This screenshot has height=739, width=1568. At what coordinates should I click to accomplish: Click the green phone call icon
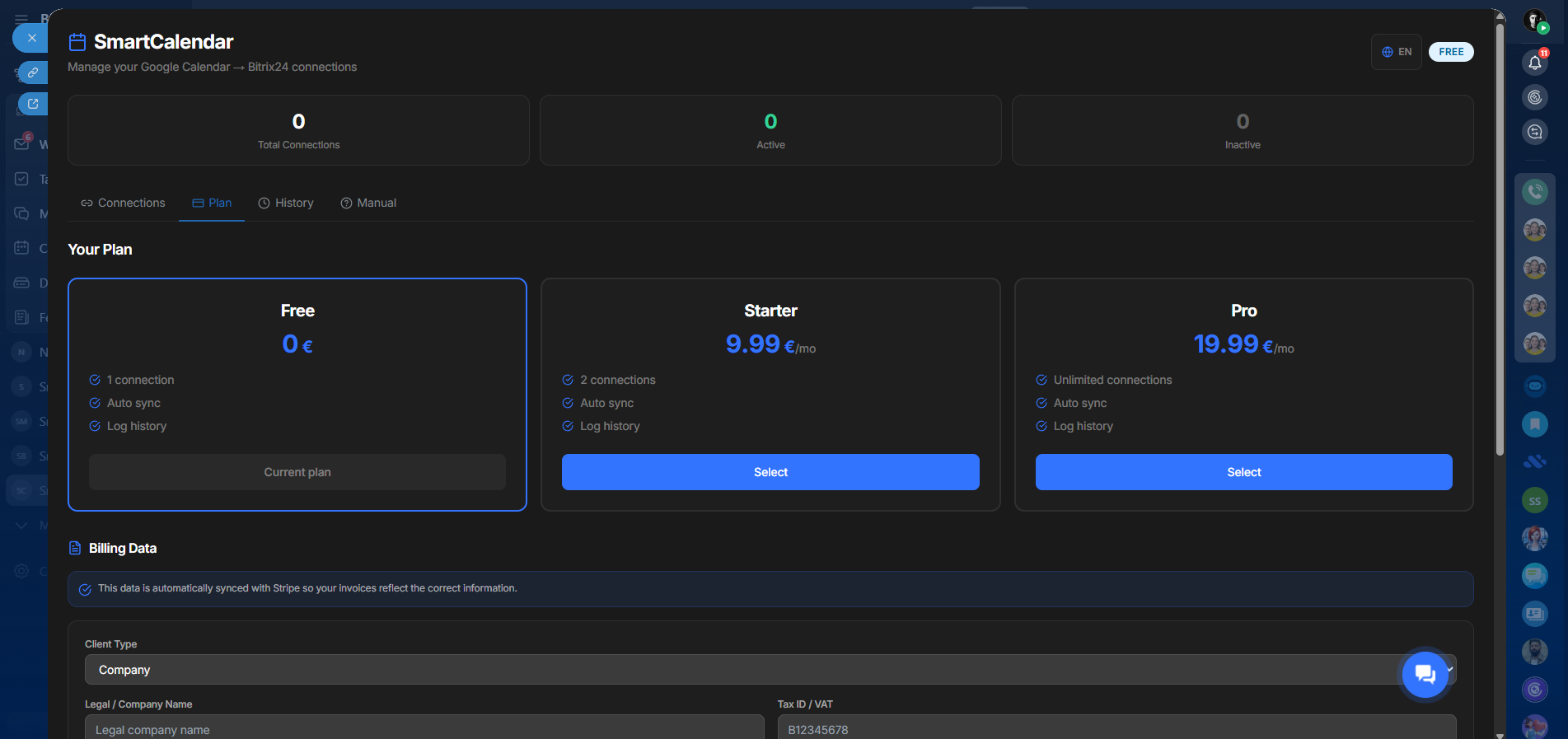[1534, 192]
